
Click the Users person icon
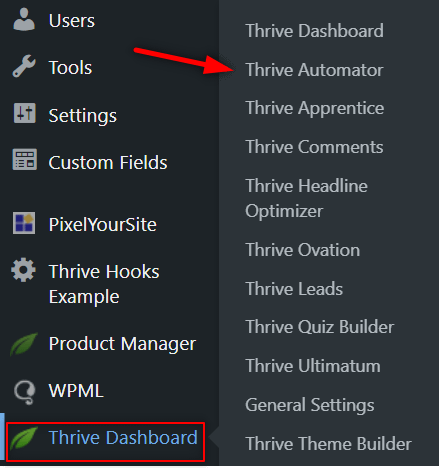[x=24, y=20]
